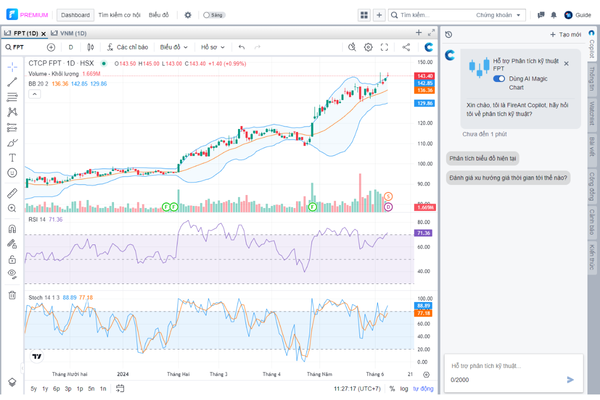Enter fullscreen chart mode
The width and height of the screenshot is (600, 400).
coord(384,47)
